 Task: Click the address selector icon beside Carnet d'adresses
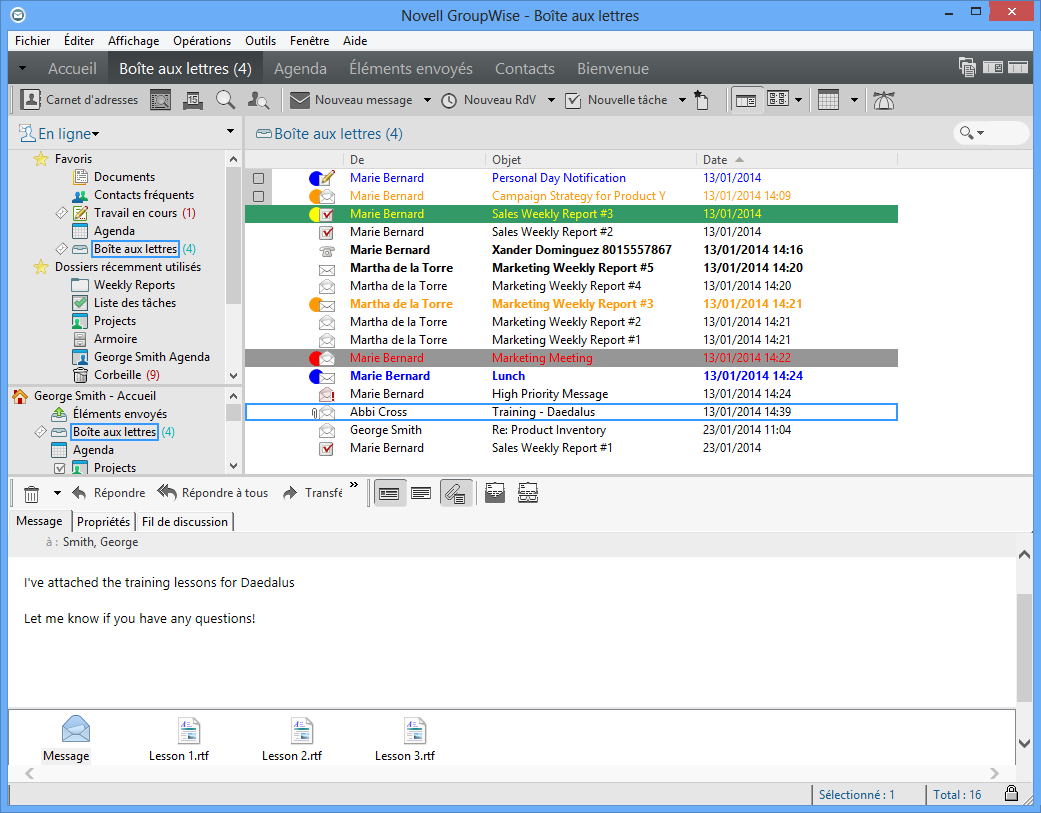[160, 100]
